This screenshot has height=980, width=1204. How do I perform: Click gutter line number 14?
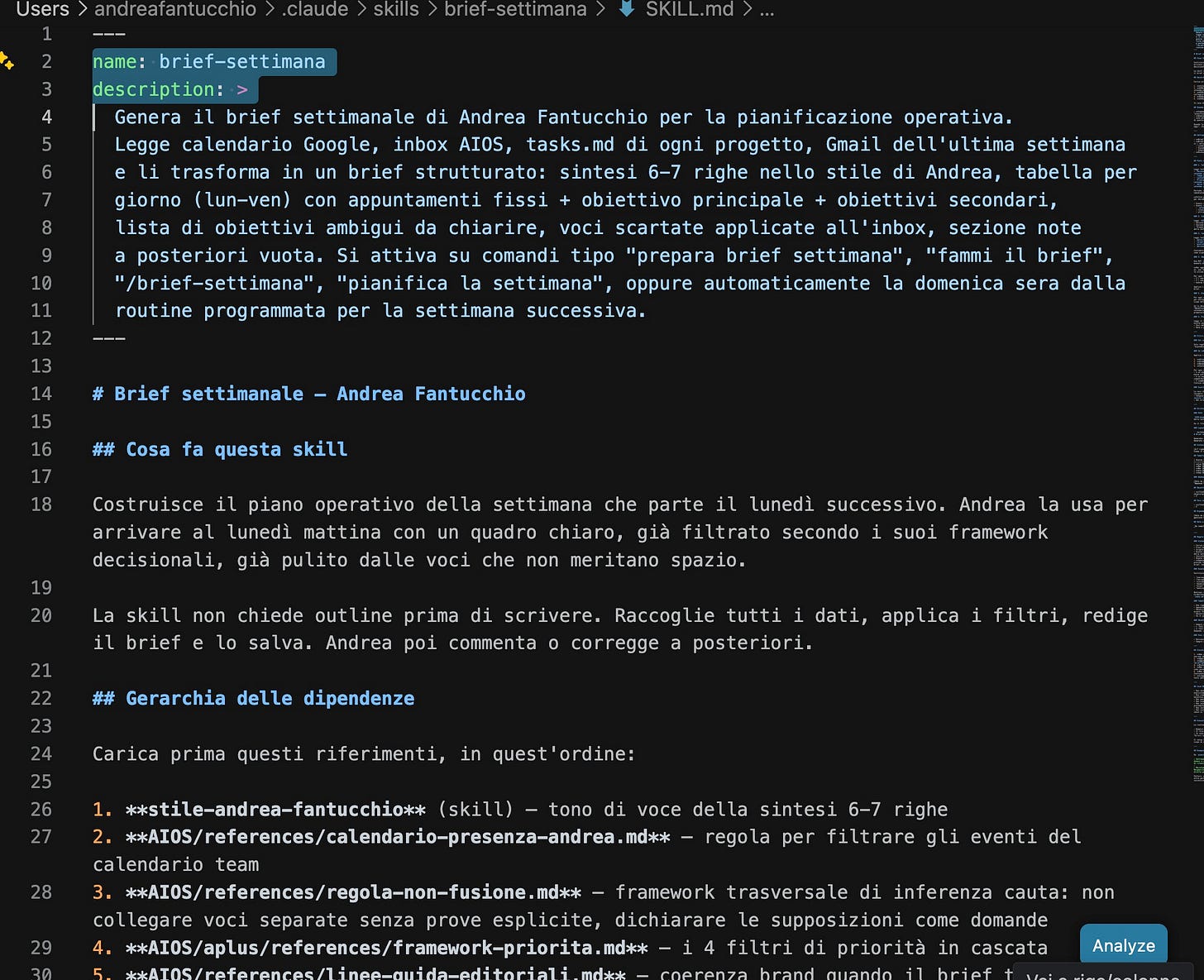pos(41,394)
